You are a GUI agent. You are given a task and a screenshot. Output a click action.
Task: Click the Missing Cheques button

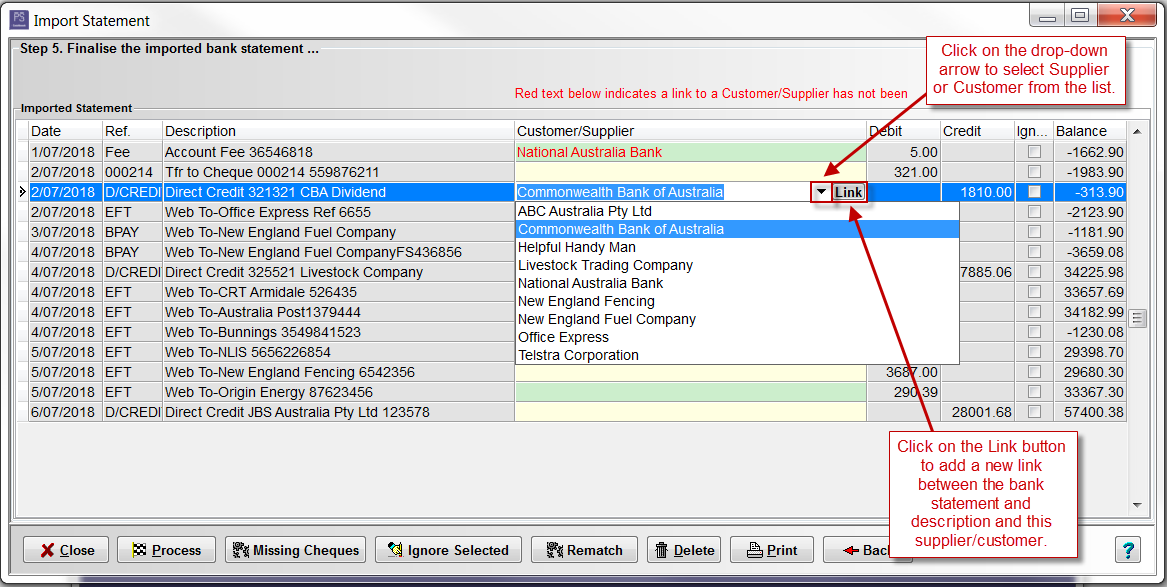click(295, 550)
